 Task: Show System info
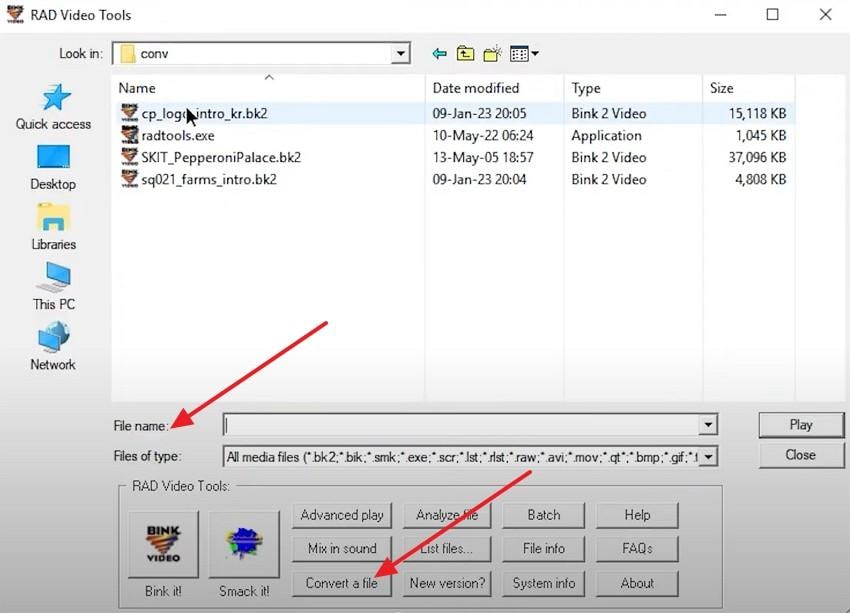pyautogui.click(x=544, y=583)
